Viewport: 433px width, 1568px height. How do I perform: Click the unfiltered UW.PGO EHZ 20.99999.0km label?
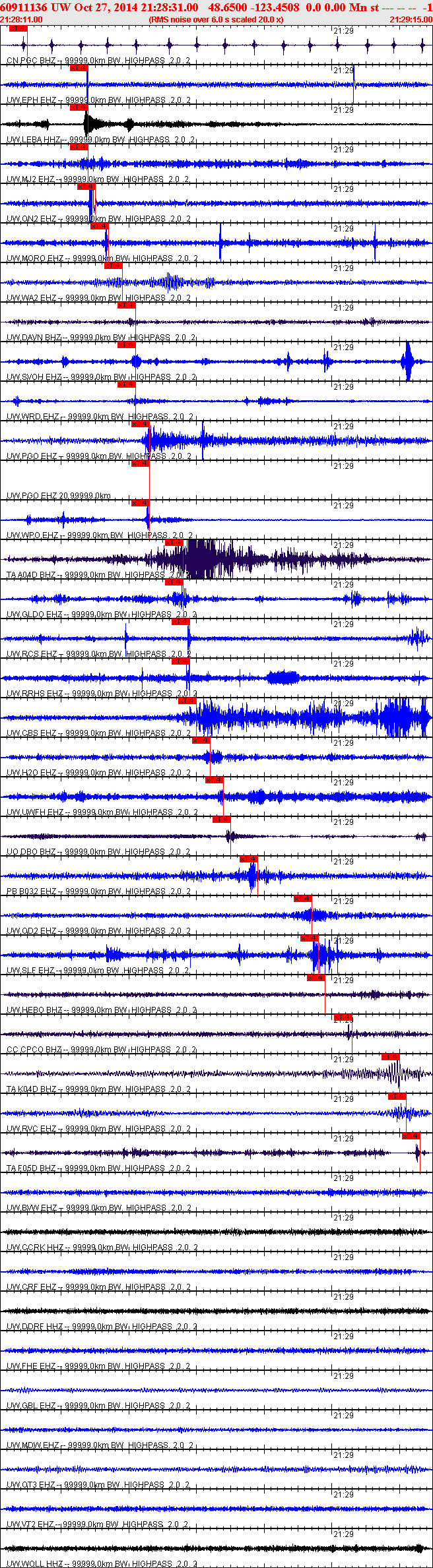point(59,496)
